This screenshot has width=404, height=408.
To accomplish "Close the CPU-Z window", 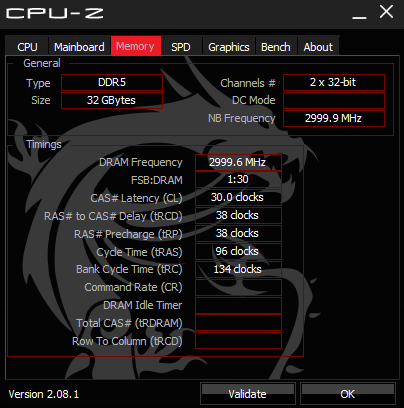I will point(386,12).
